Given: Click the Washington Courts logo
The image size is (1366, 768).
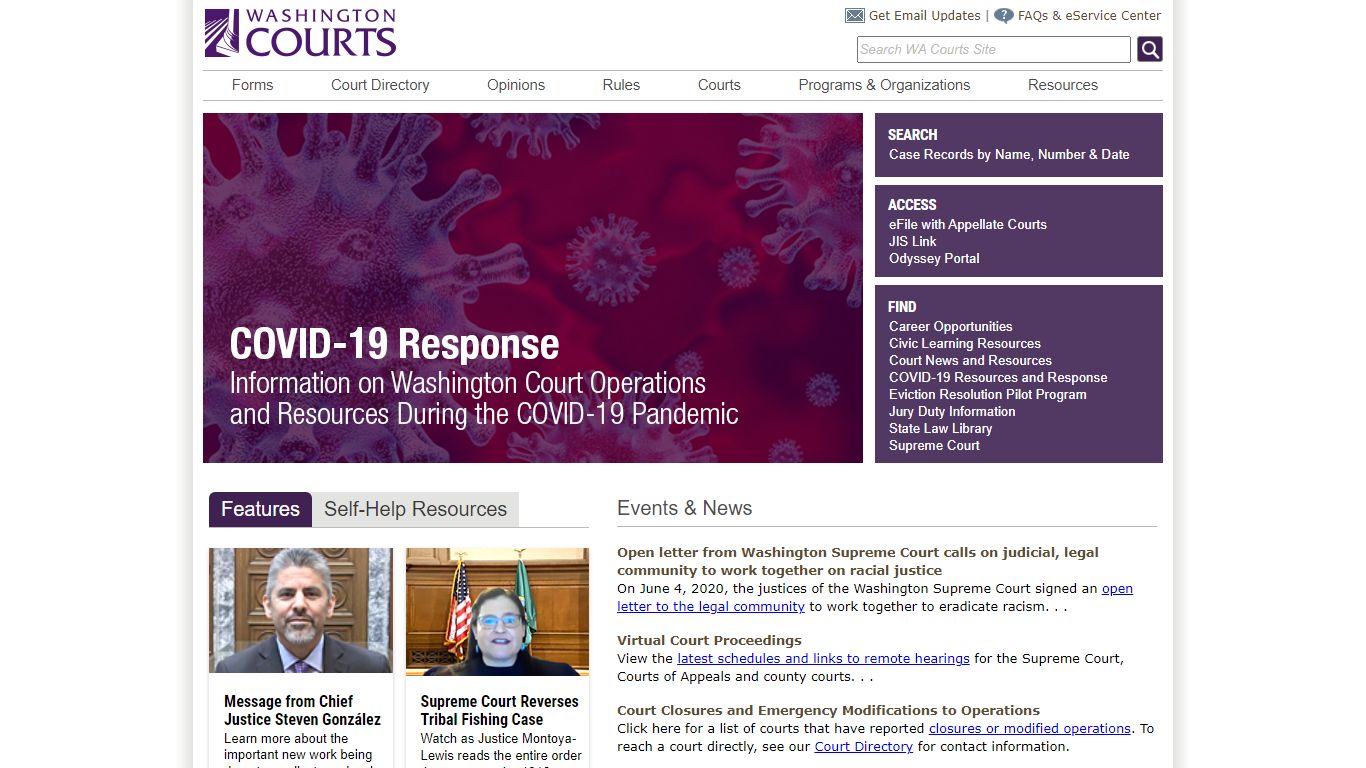Looking at the screenshot, I should pos(300,33).
